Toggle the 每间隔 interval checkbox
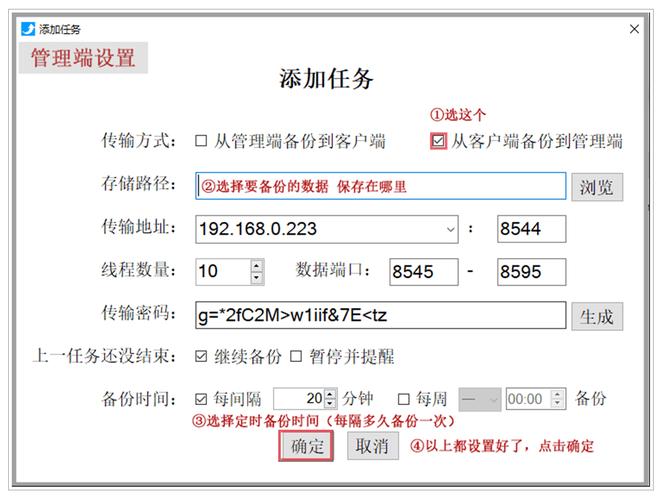The height and width of the screenshot is (500, 667). pos(201,399)
